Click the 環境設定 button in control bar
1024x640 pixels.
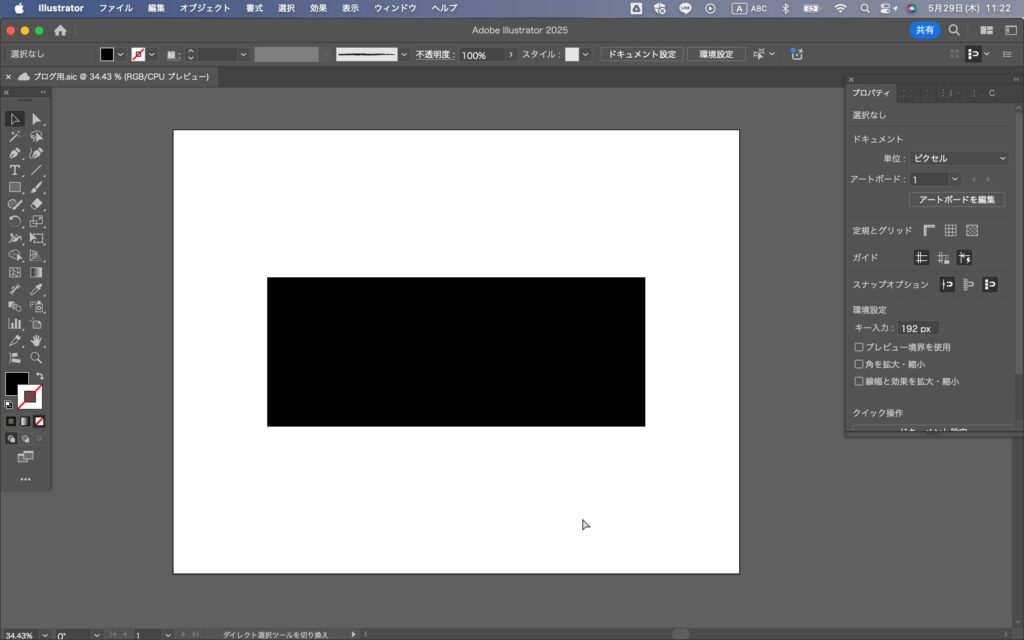pos(716,54)
